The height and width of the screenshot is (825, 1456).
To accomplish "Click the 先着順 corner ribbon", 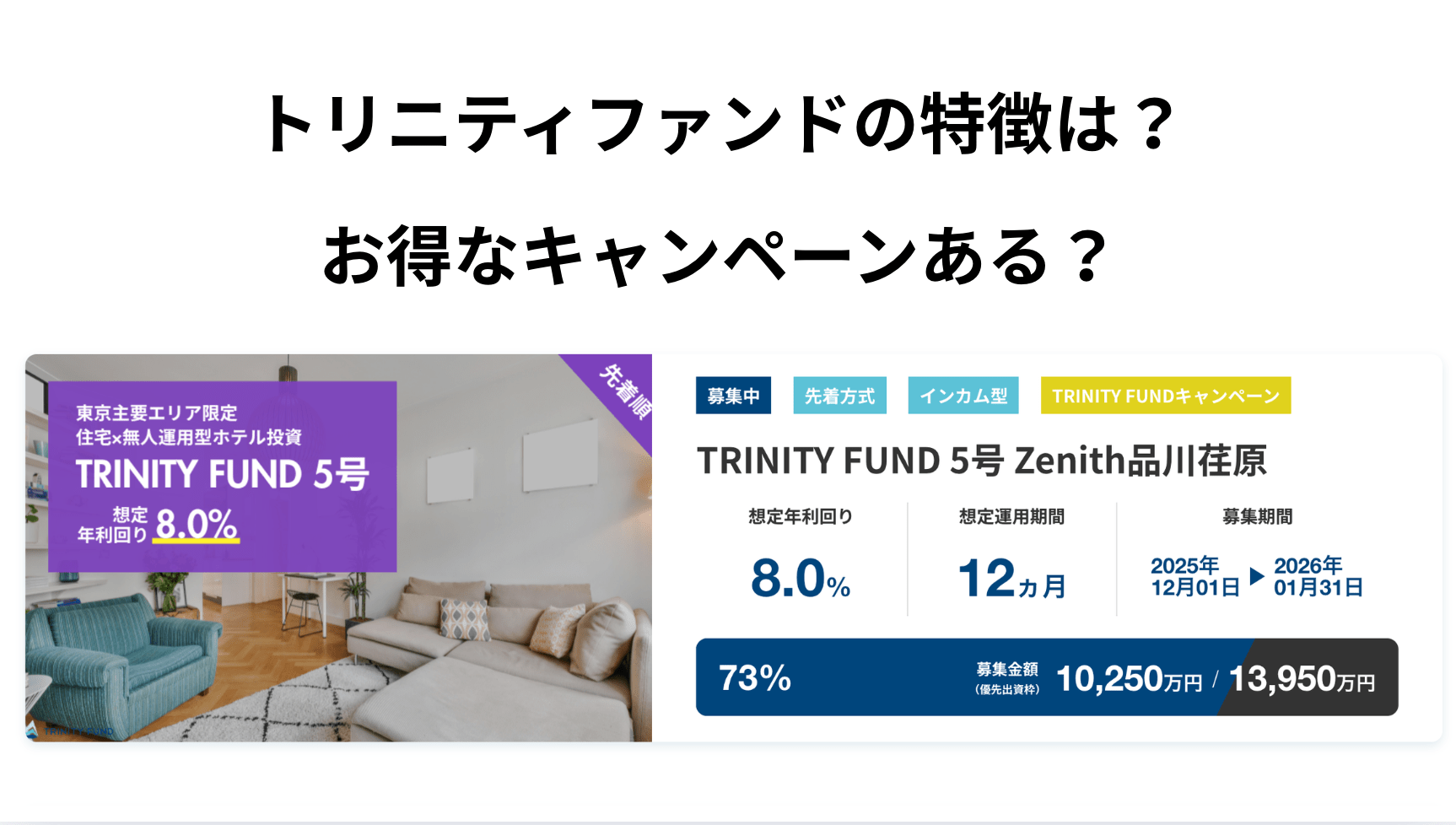I will coord(626,391).
